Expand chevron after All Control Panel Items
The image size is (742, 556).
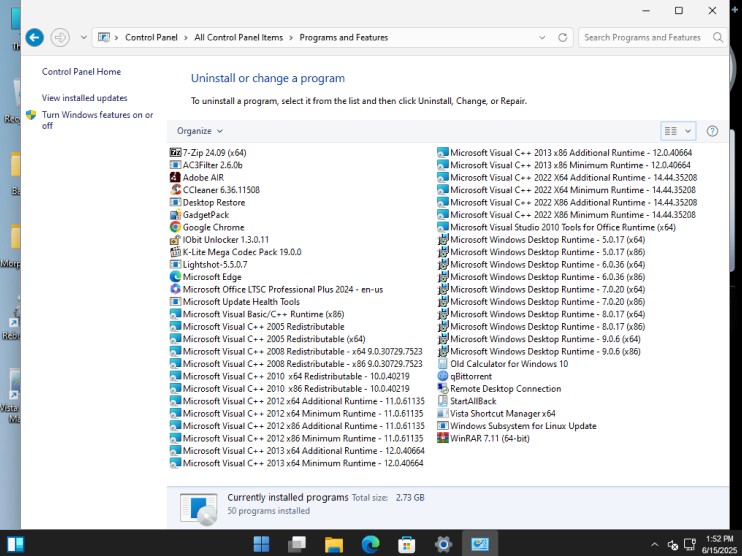[x=291, y=37]
